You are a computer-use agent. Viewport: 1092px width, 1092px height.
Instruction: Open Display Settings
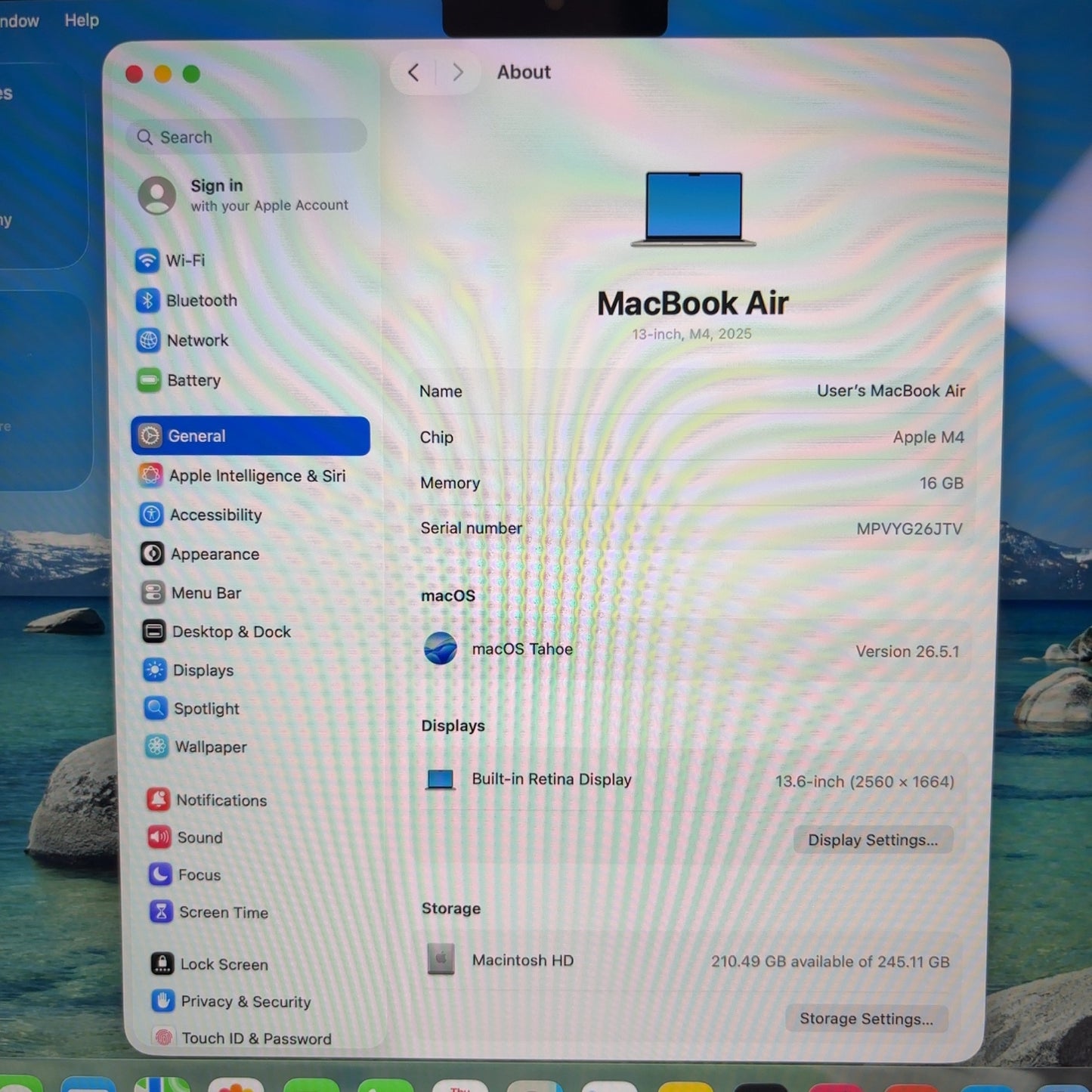(x=873, y=840)
